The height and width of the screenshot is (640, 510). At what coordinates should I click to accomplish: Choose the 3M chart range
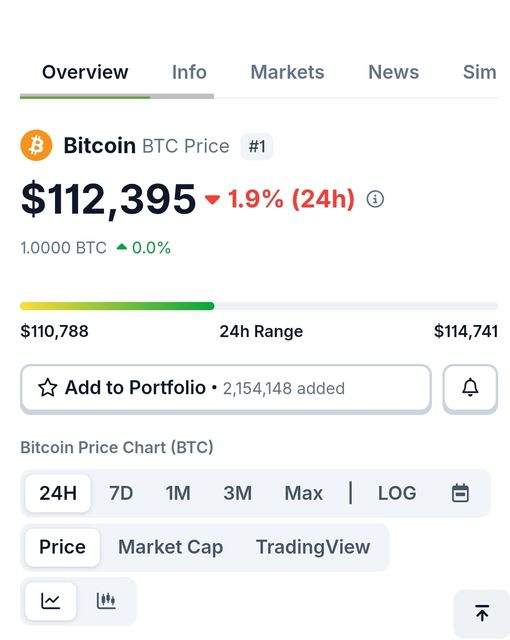tap(237, 493)
